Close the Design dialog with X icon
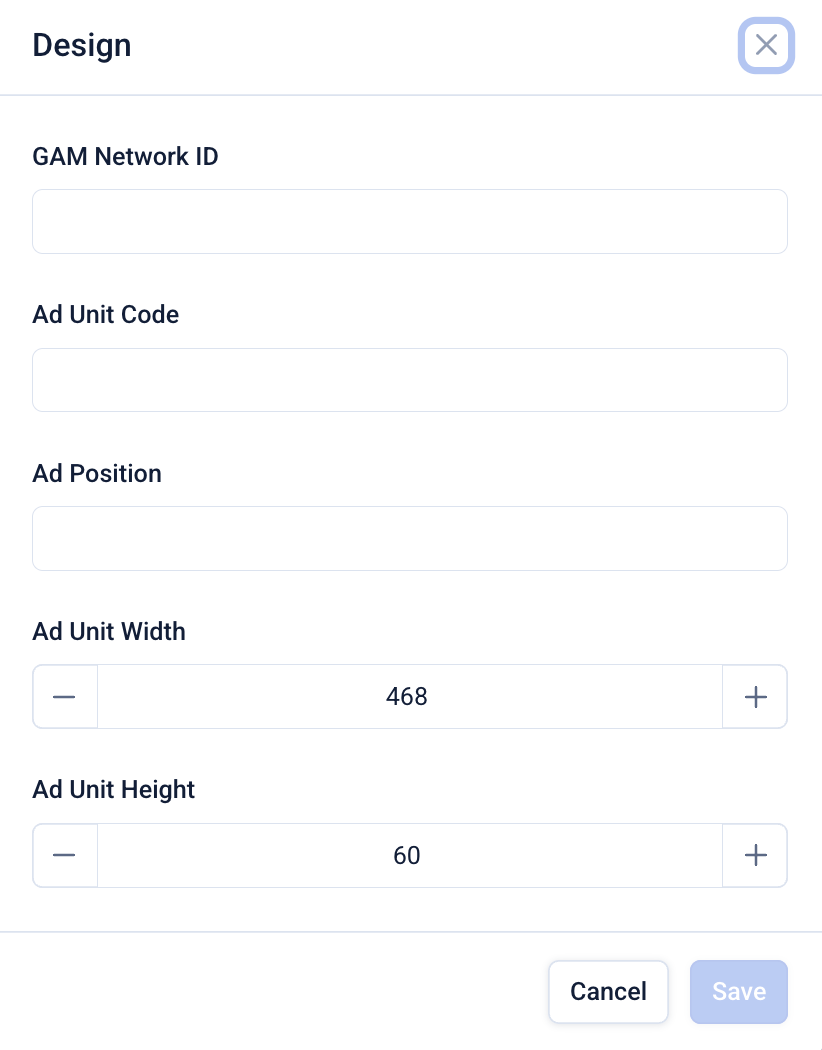Screen dimensions: 822x1050 [x=766, y=45]
